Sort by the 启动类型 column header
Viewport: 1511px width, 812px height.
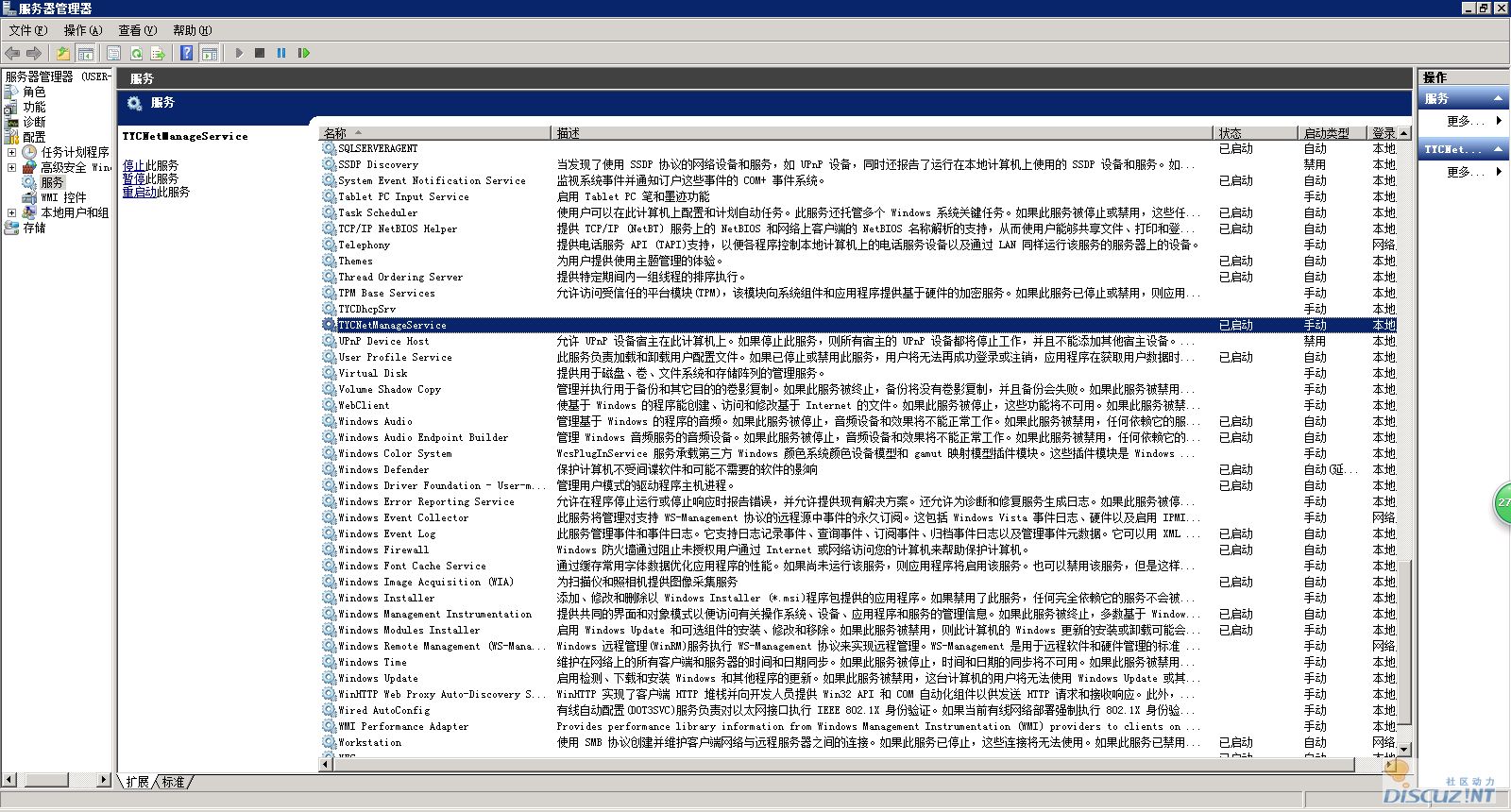(1333, 133)
